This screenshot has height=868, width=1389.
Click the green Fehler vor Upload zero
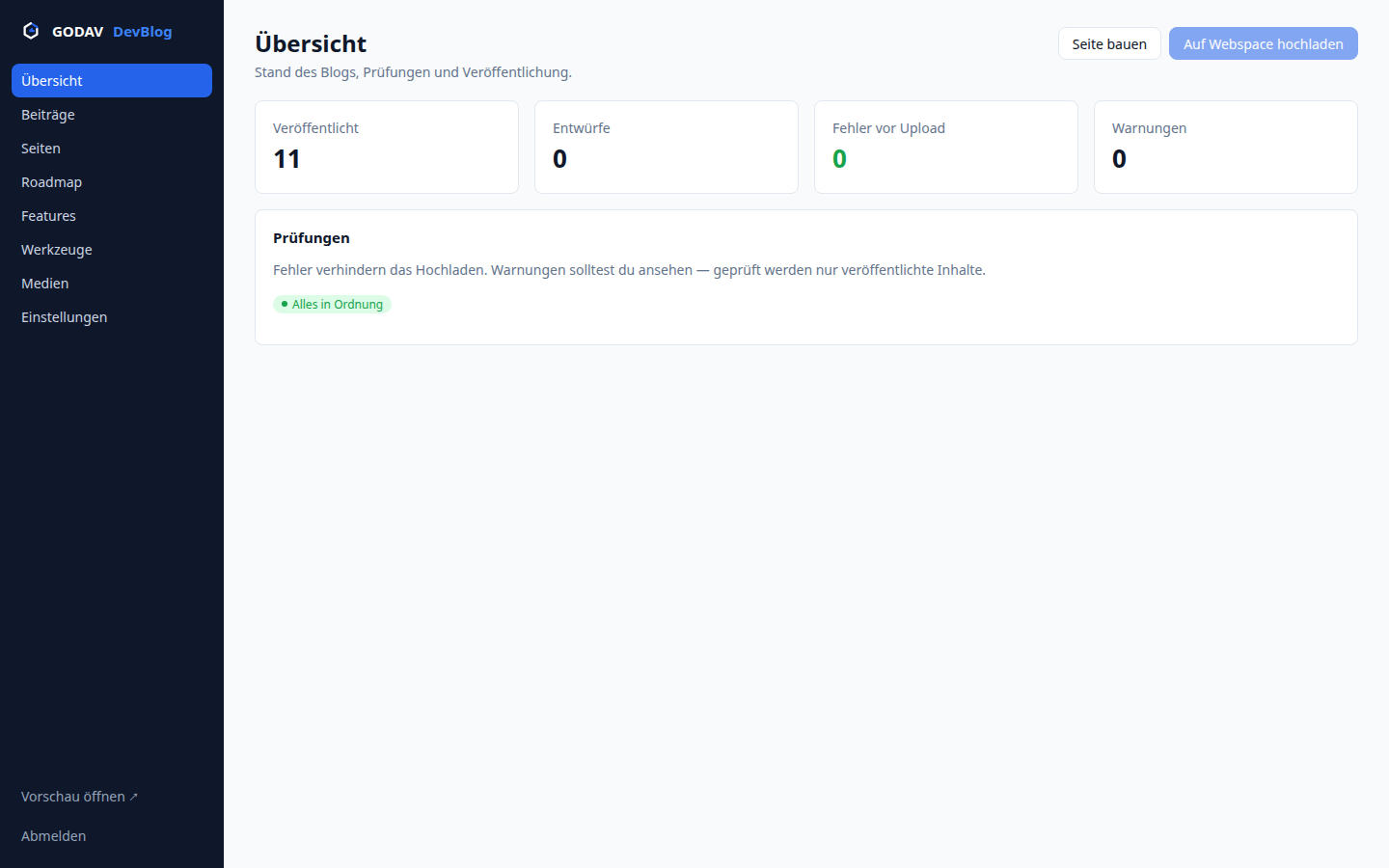[x=839, y=159]
